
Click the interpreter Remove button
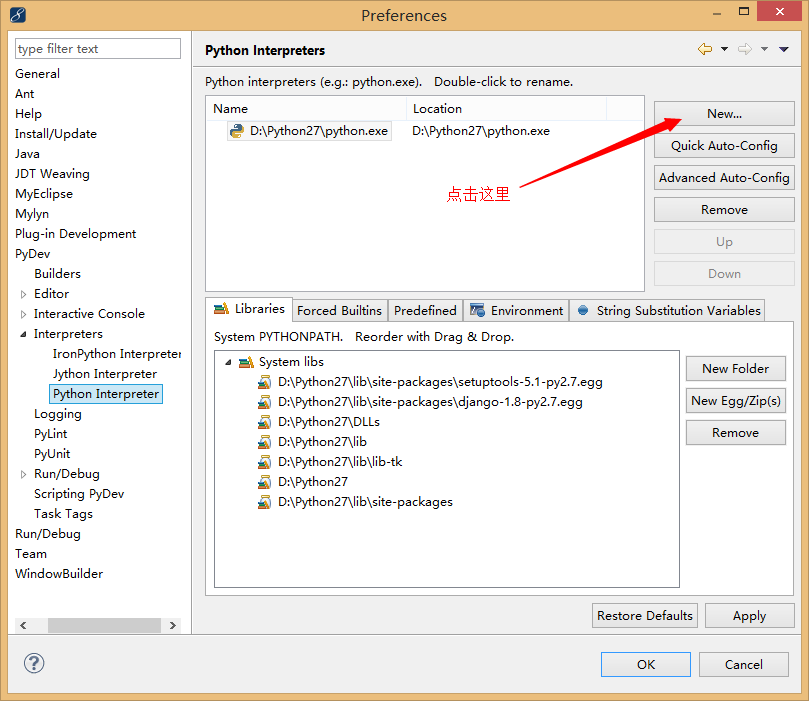coord(724,209)
